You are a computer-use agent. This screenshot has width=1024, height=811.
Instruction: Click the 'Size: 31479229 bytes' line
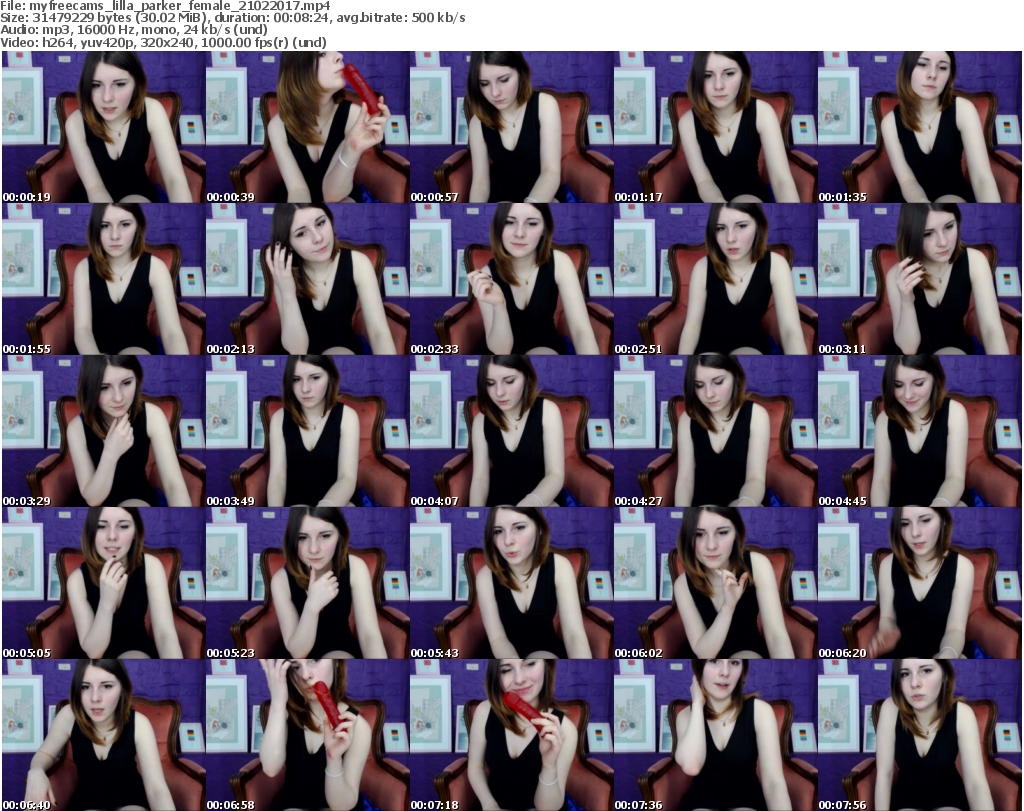click(x=232, y=18)
